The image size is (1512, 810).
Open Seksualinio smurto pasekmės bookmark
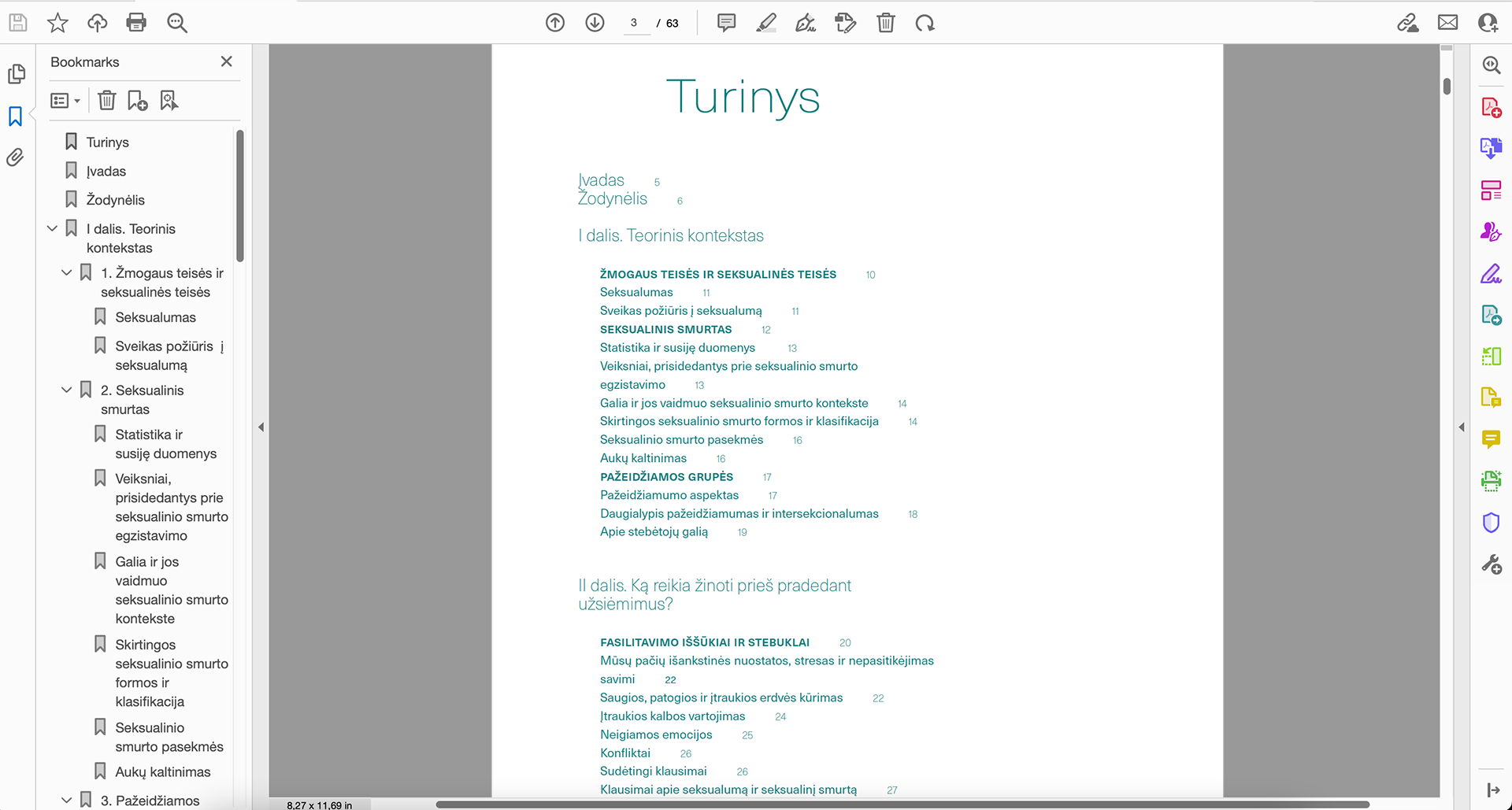click(169, 738)
